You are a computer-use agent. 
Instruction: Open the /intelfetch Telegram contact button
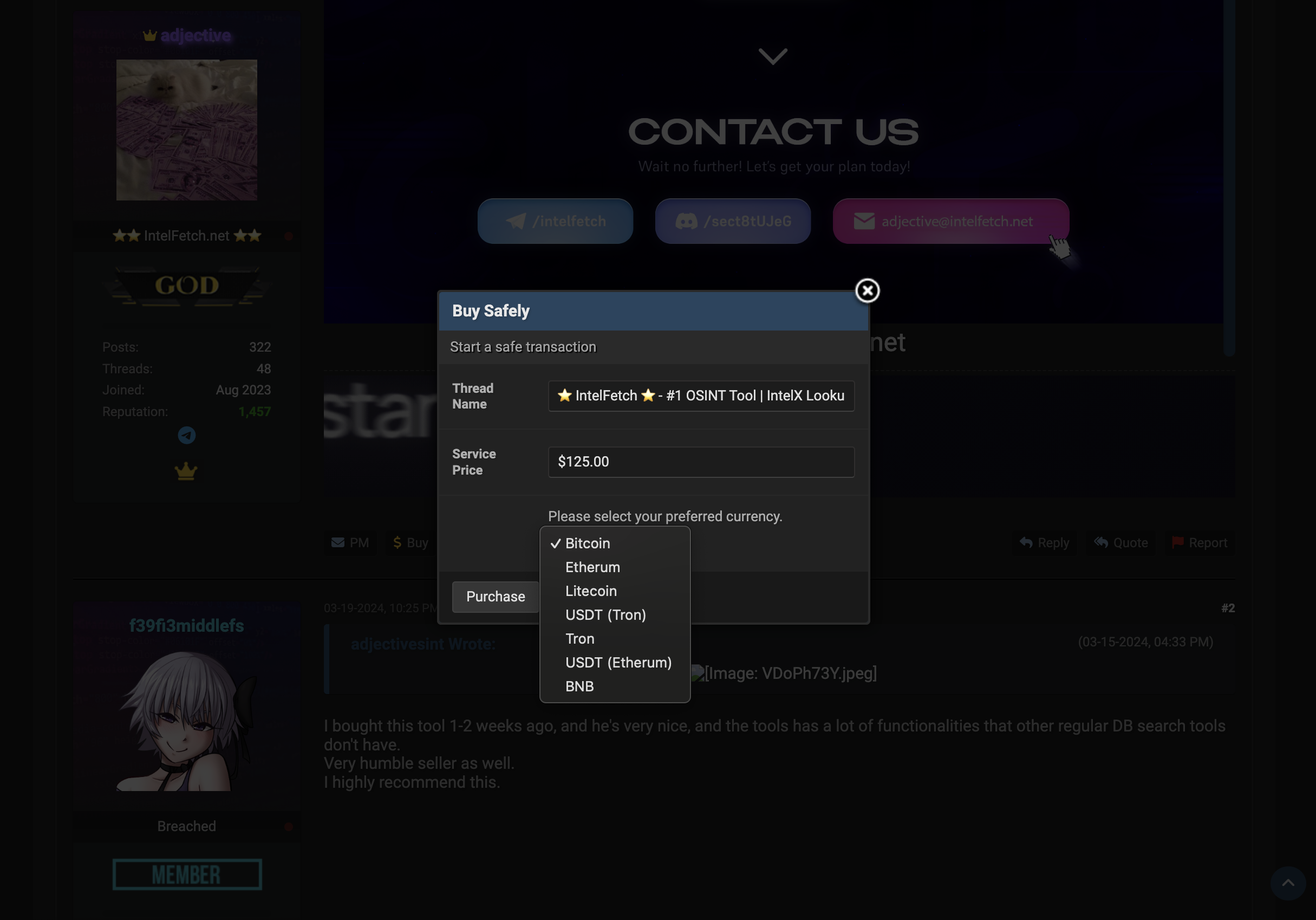click(x=555, y=222)
